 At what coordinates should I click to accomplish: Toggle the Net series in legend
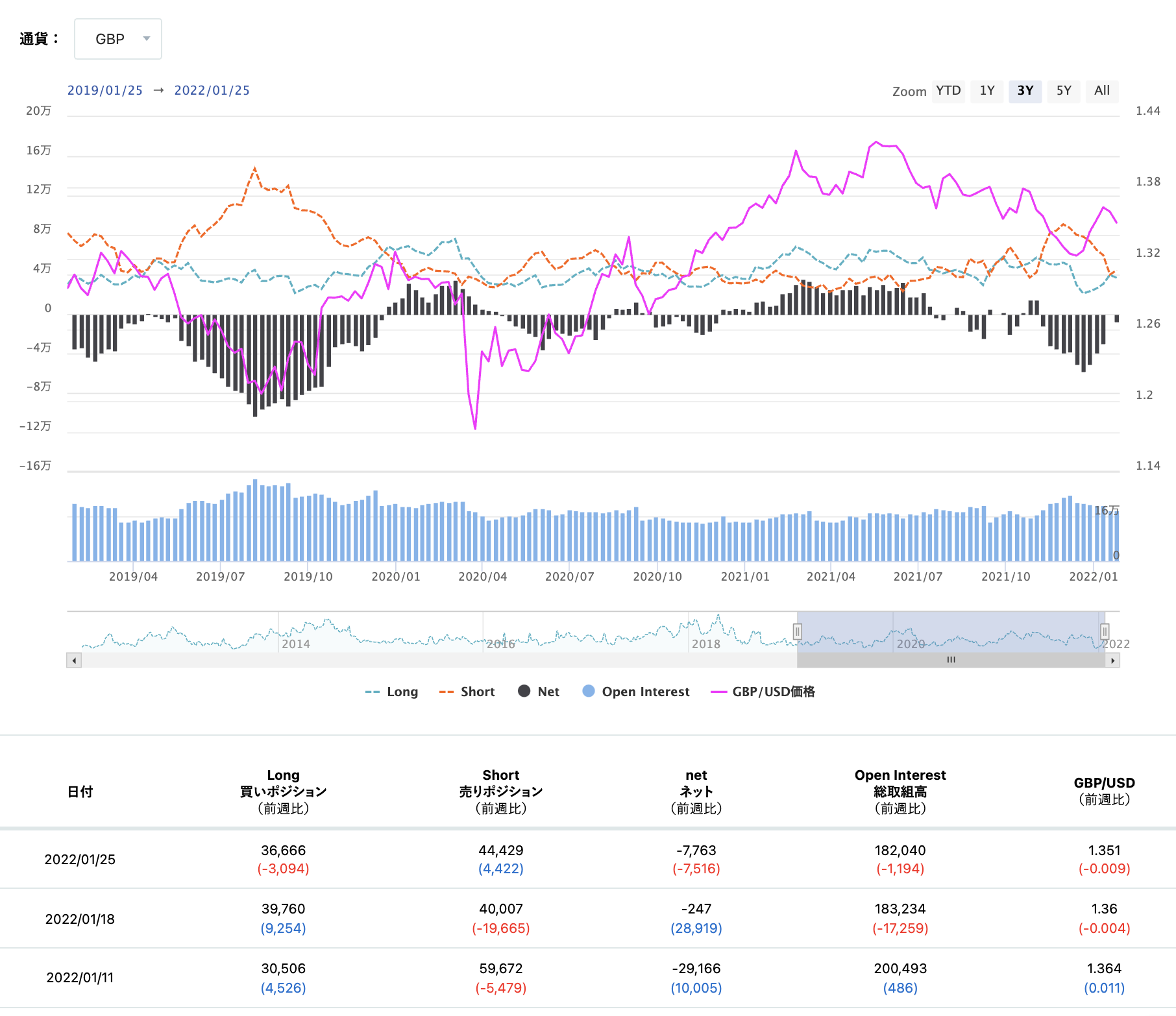pyautogui.click(x=539, y=692)
